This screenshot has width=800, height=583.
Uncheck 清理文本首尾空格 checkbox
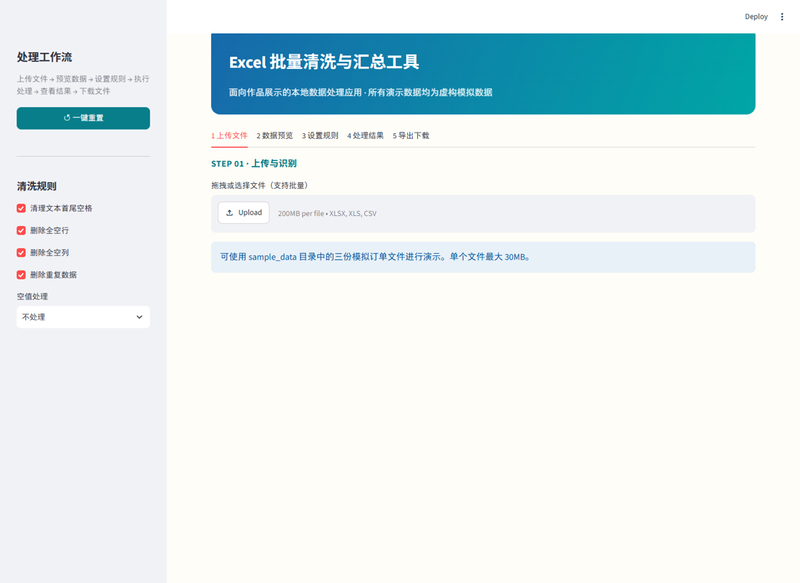[x=21, y=208]
